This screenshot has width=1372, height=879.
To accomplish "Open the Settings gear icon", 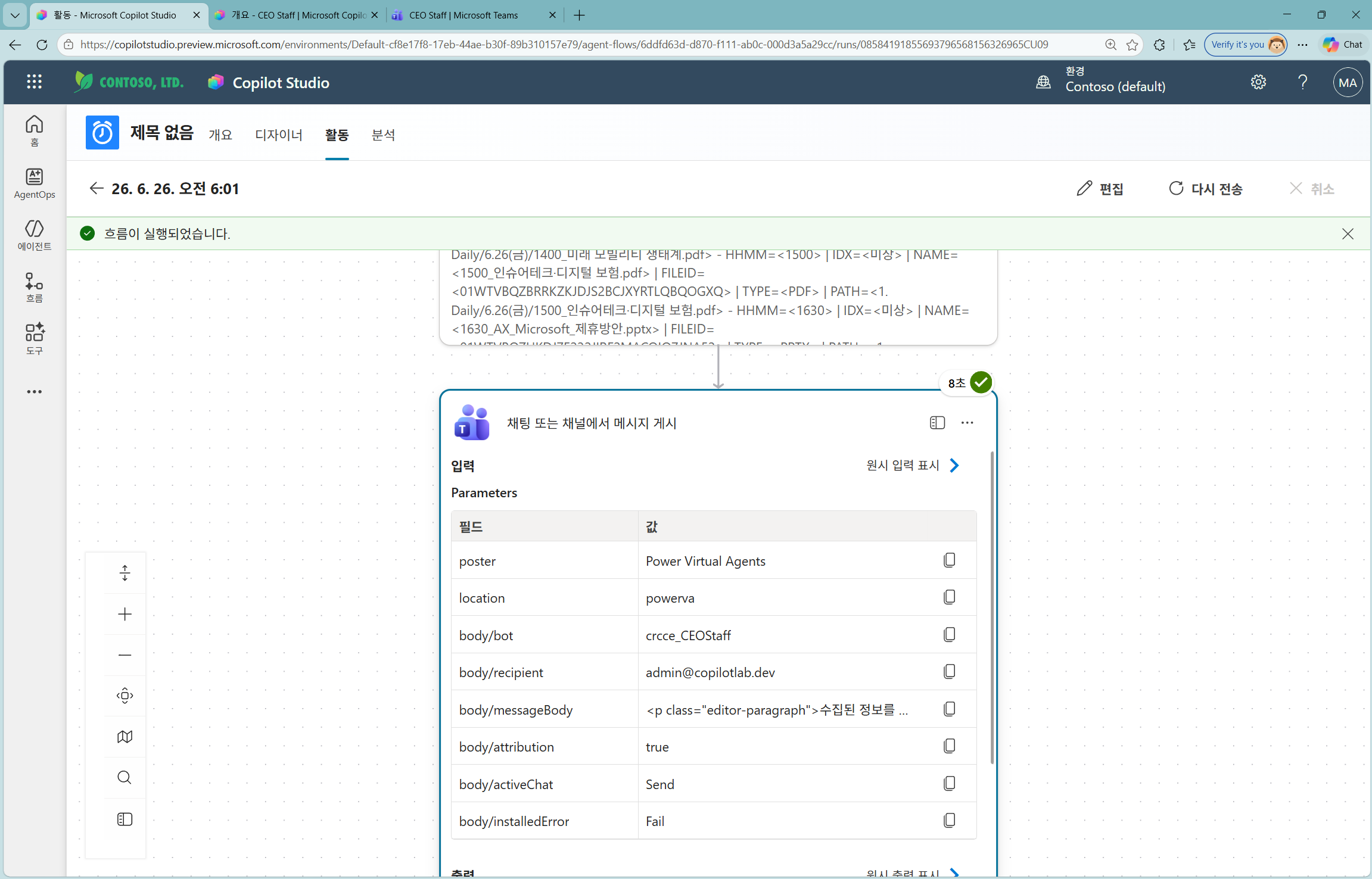I will (x=1258, y=82).
